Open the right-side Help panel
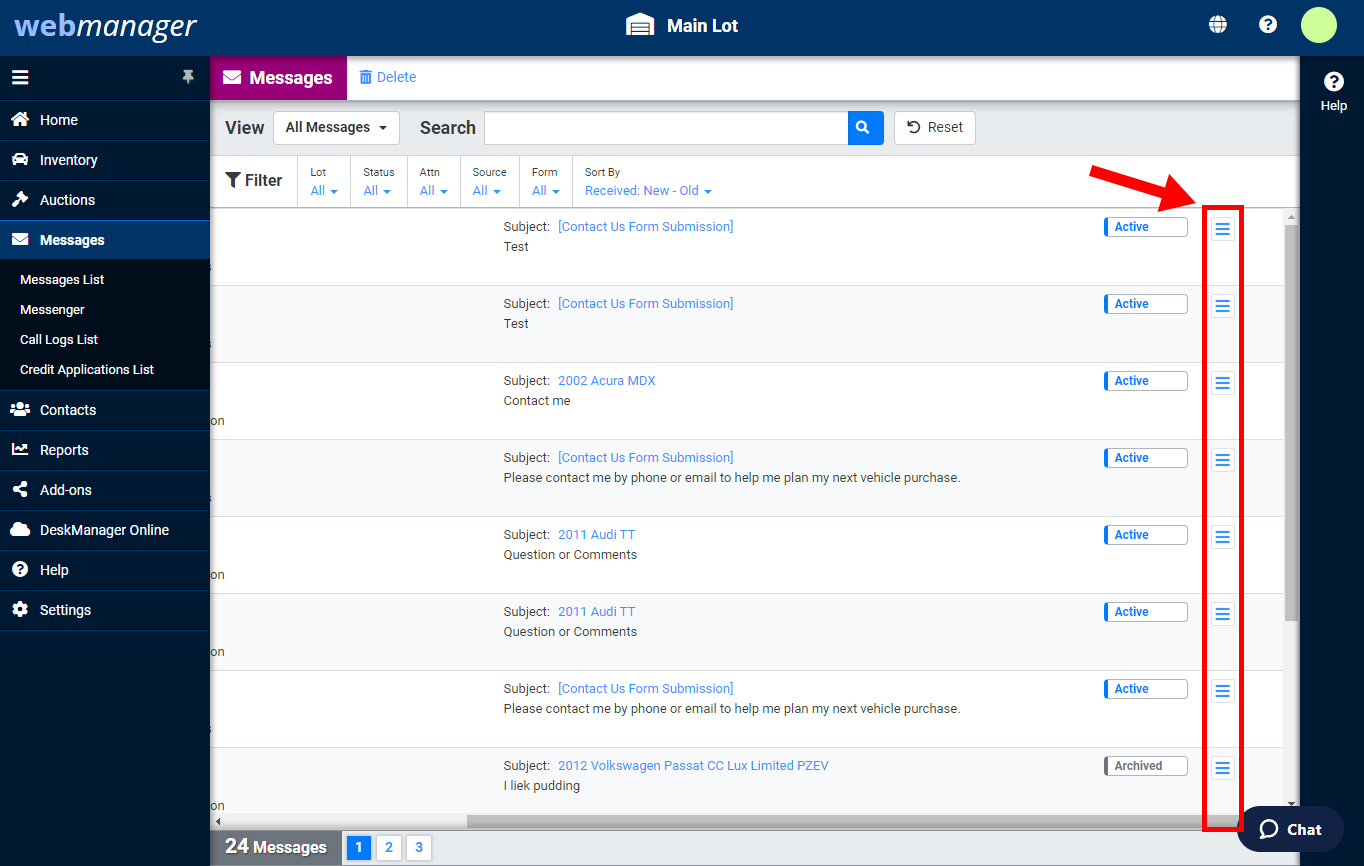The height and width of the screenshot is (866, 1364). click(x=1333, y=91)
